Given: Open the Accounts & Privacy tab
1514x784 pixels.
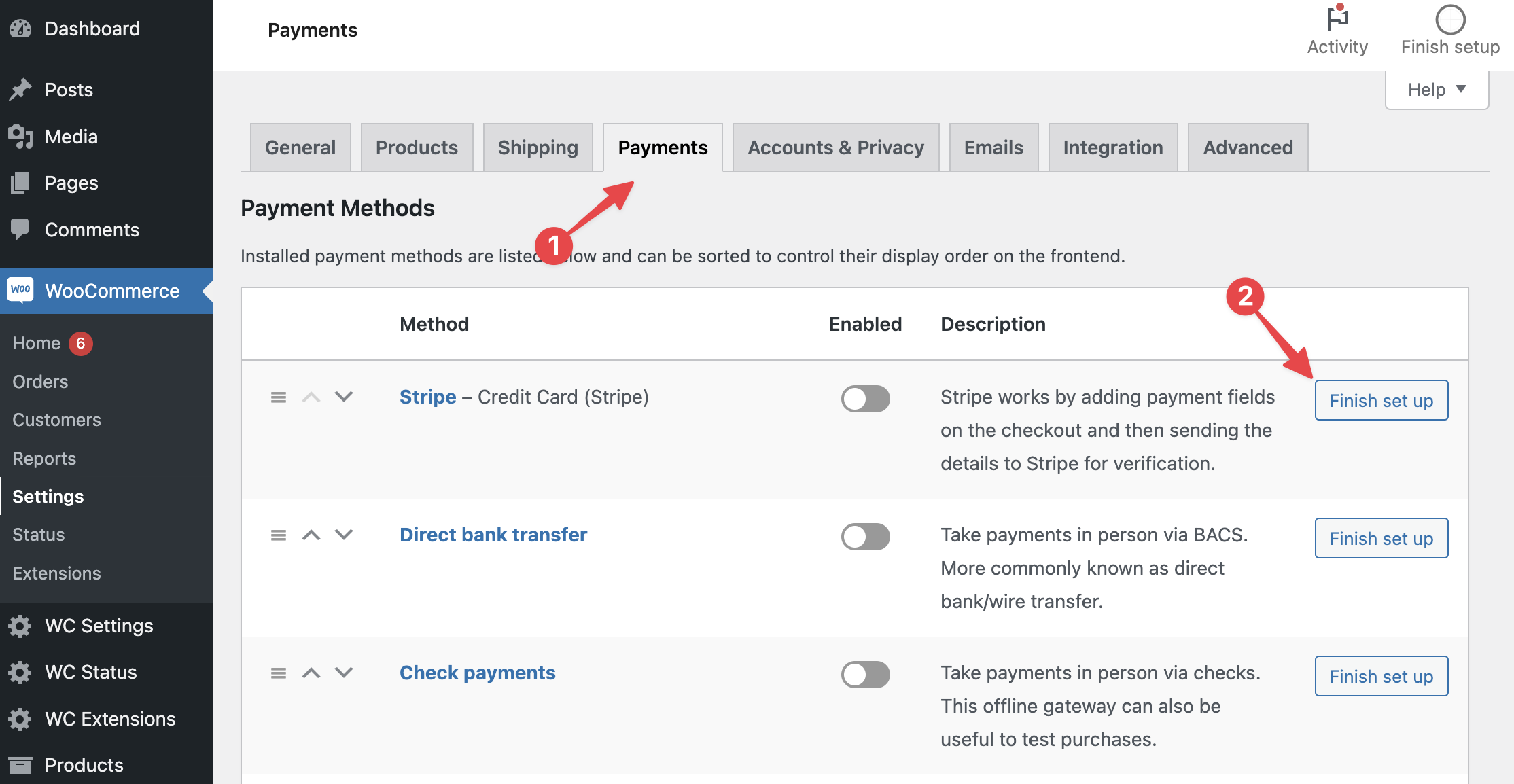Looking at the screenshot, I should click(835, 147).
